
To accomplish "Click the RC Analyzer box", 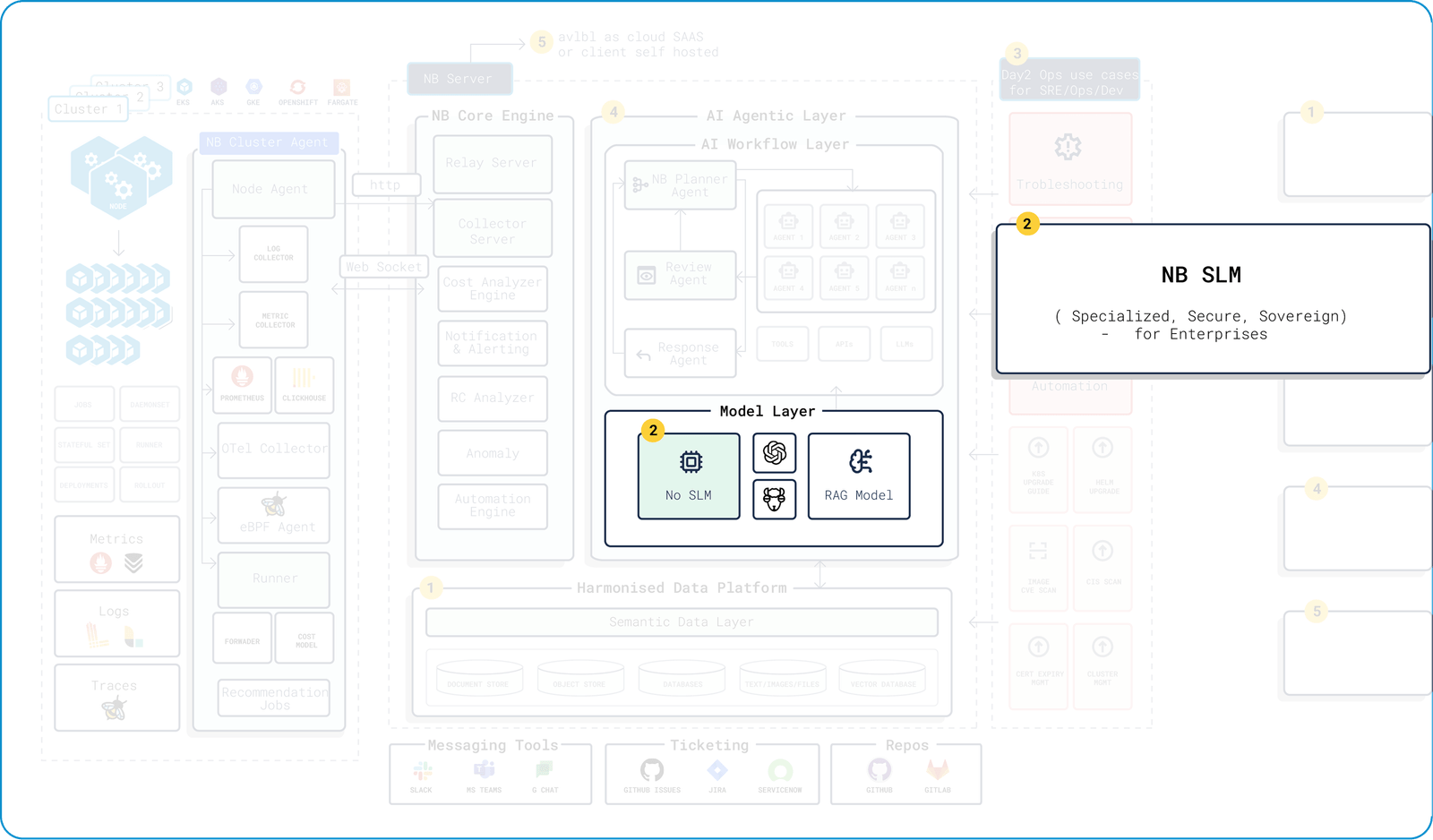I will click(493, 399).
